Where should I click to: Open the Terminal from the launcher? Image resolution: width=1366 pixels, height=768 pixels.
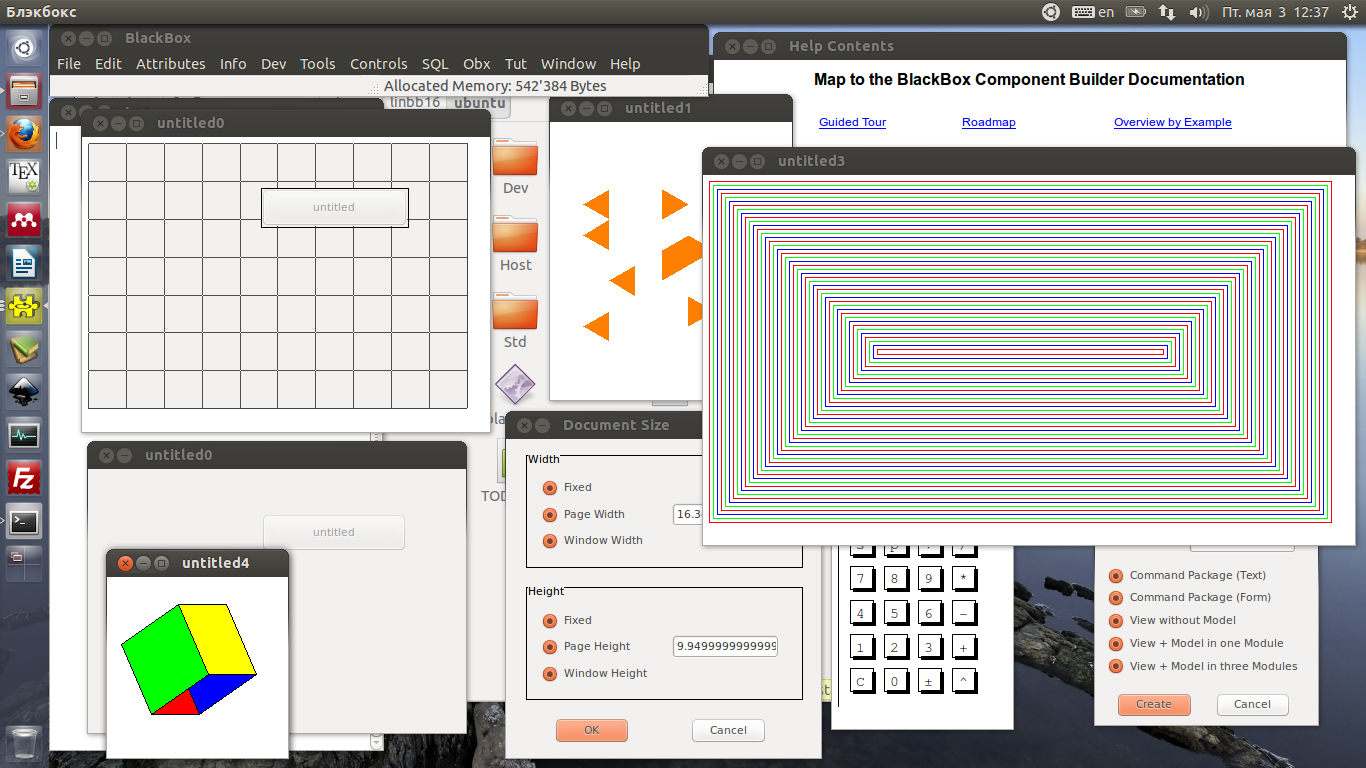[24, 521]
